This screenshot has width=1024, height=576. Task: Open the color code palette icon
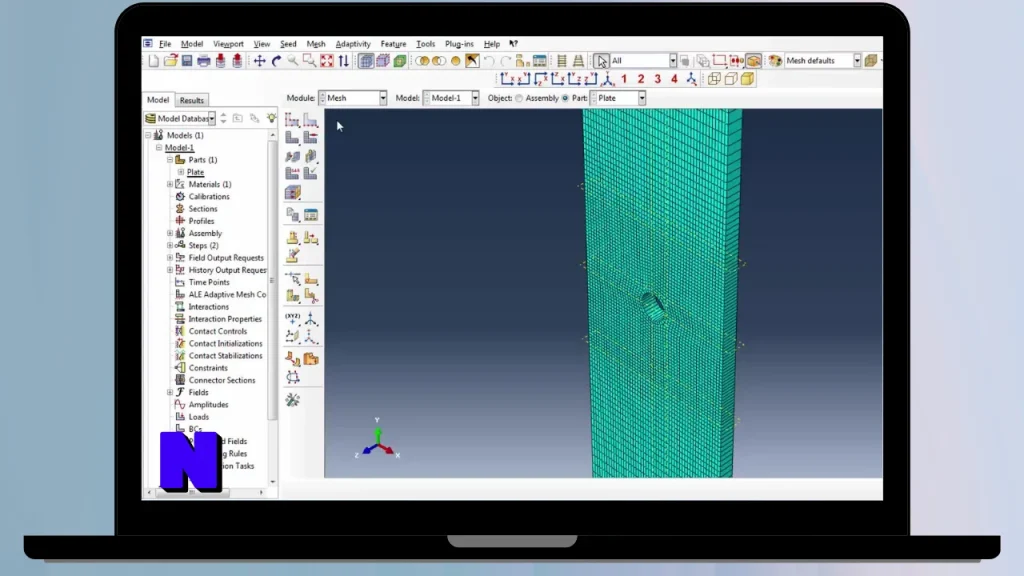tap(775, 61)
